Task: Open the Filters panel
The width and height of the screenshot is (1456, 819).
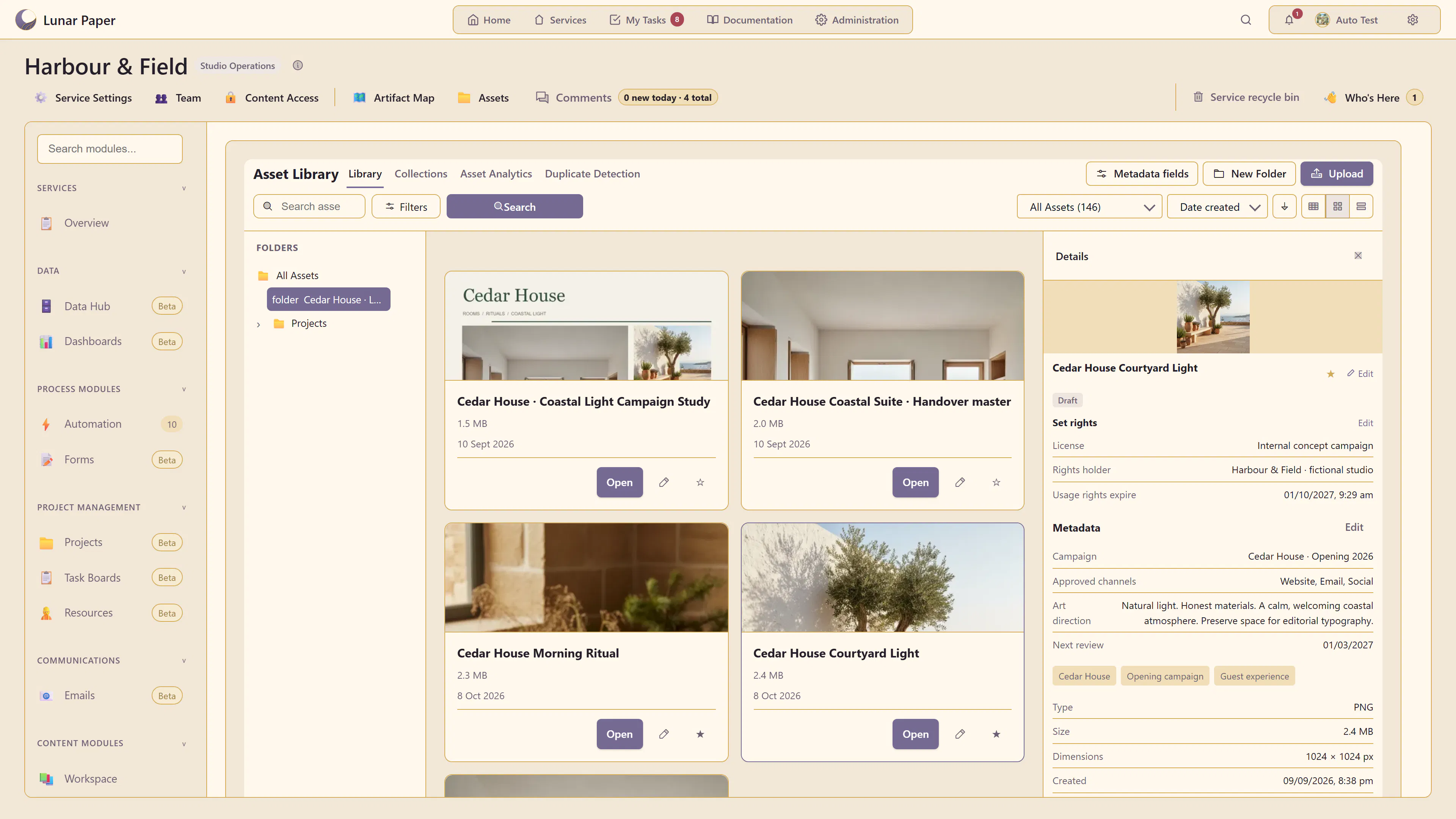Action: pos(406,207)
